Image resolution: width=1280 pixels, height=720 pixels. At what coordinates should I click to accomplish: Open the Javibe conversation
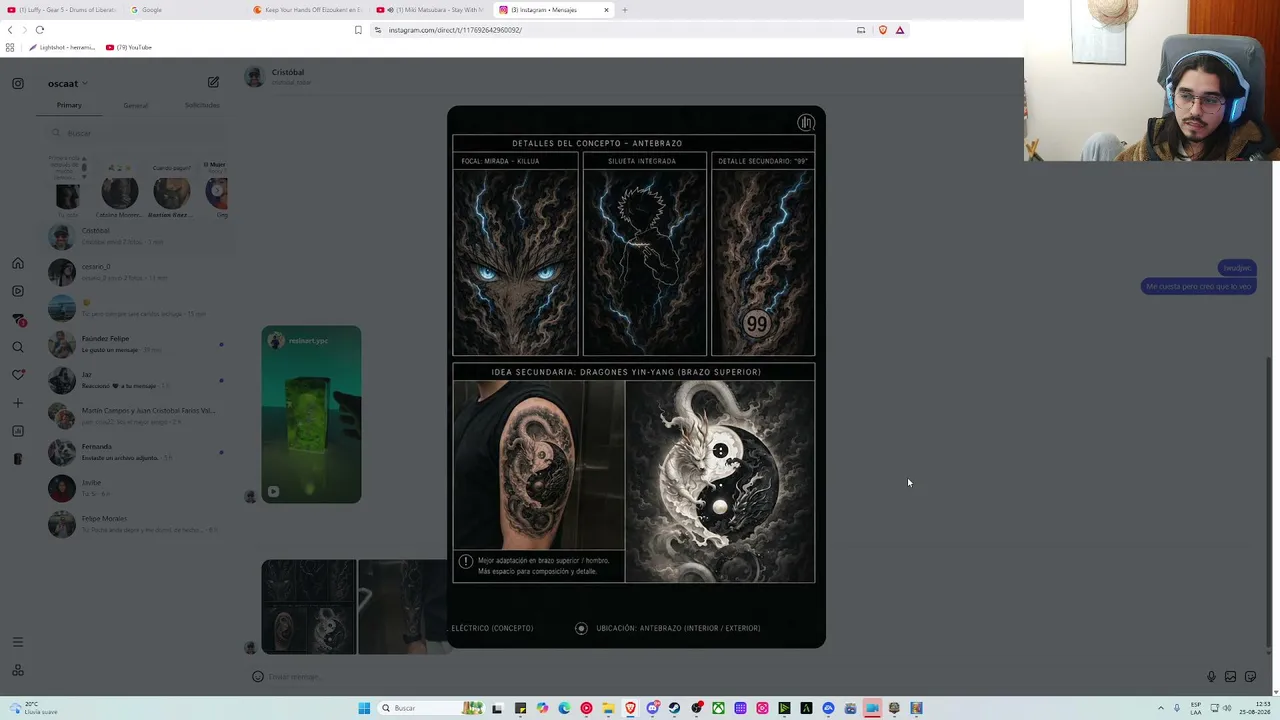(x=138, y=488)
